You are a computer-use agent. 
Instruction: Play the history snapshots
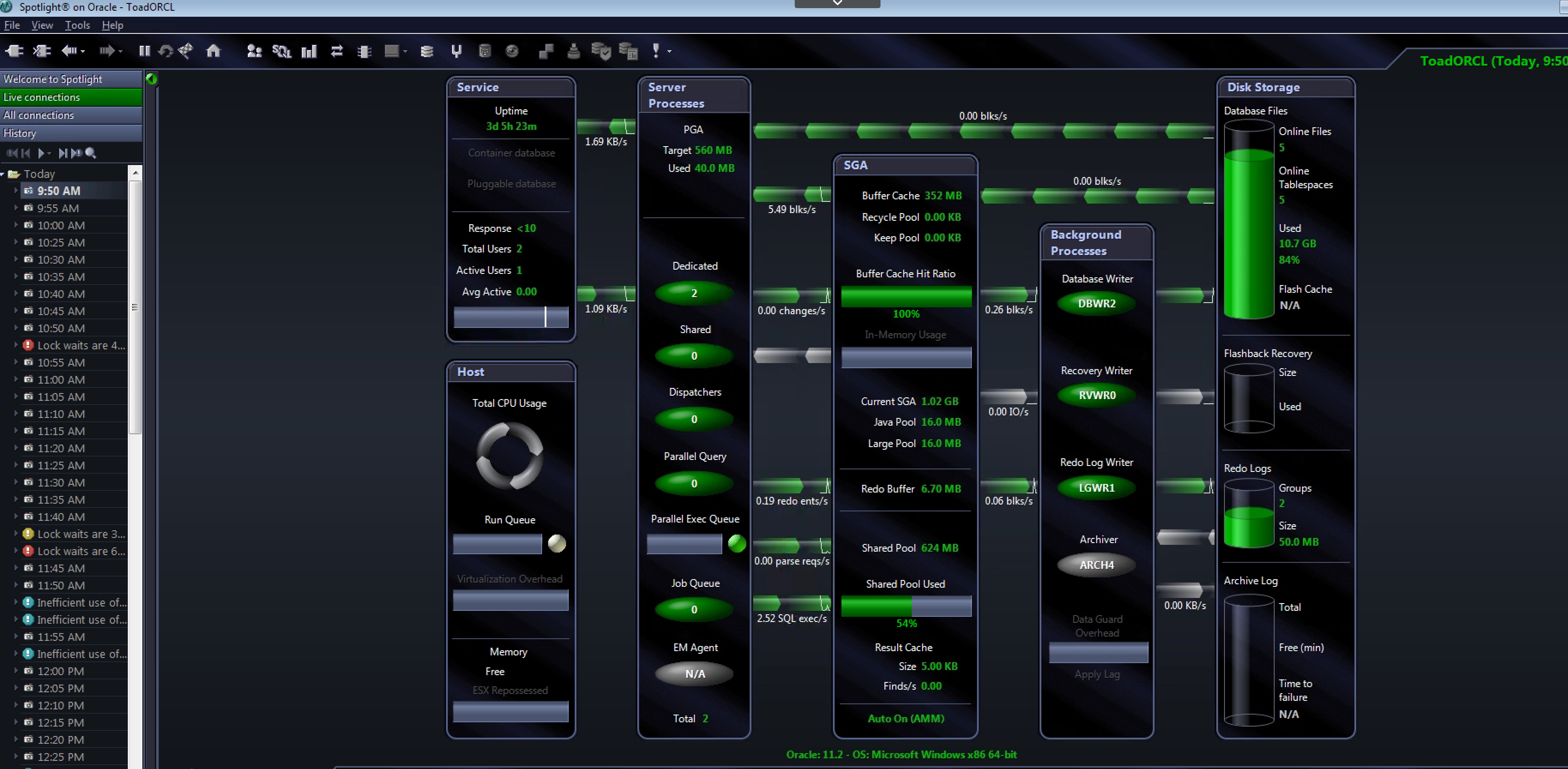[41, 153]
